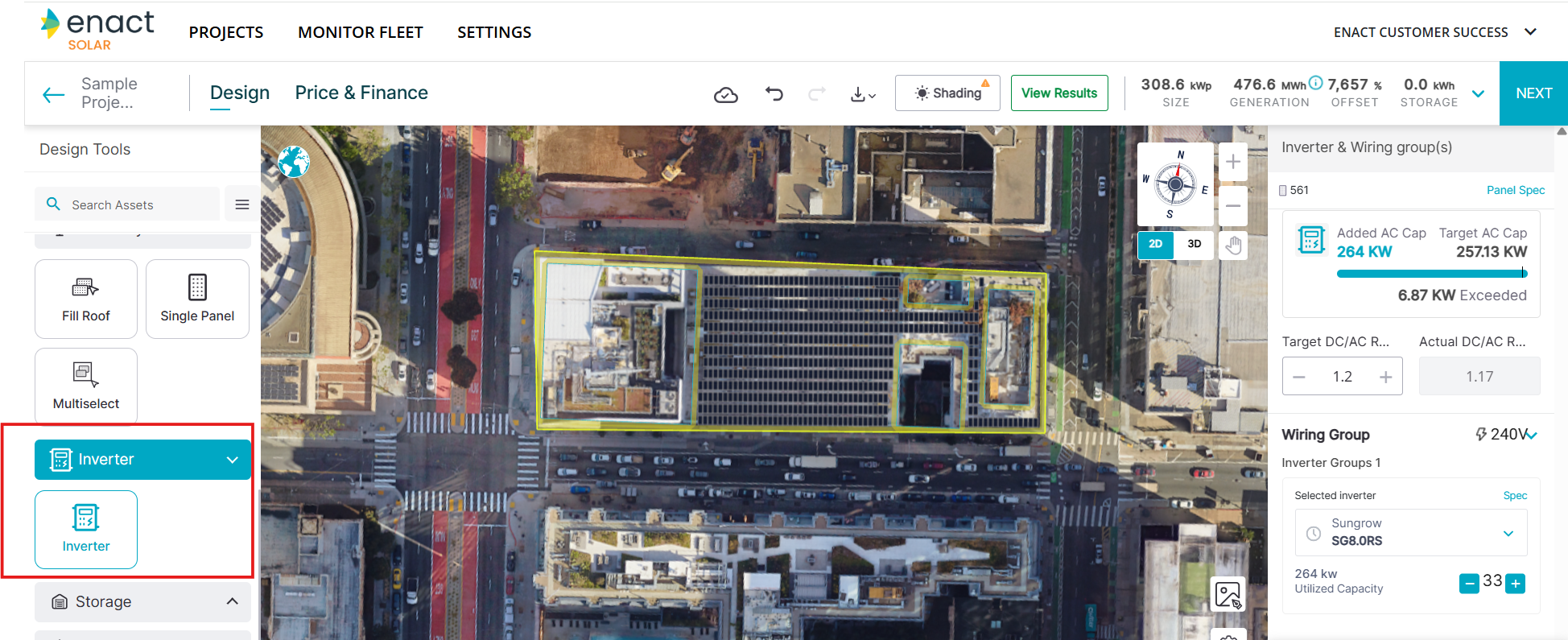Image resolution: width=1568 pixels, height=640 pixels.
Task: Click the back arrow beside Sample Project
Action: click(x=53, y=94)
